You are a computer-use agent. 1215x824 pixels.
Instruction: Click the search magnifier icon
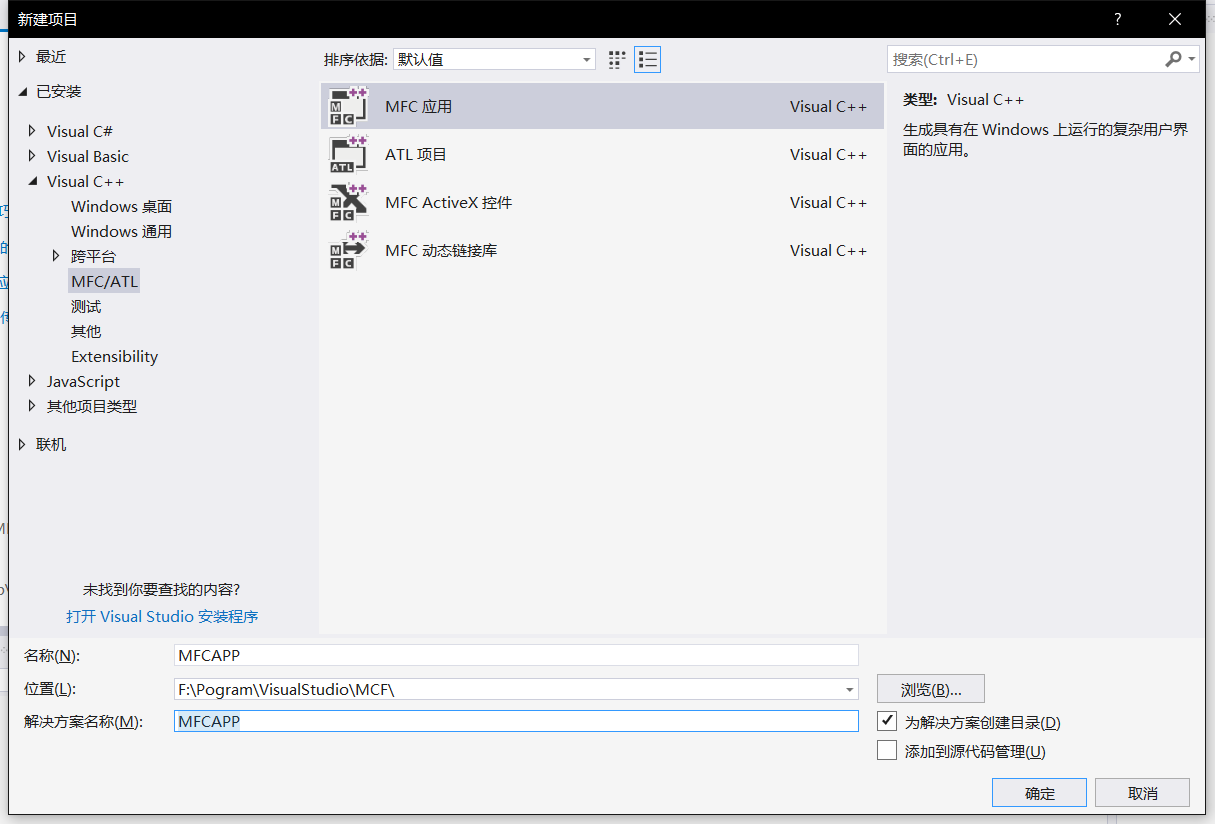tap(1174, 60)
